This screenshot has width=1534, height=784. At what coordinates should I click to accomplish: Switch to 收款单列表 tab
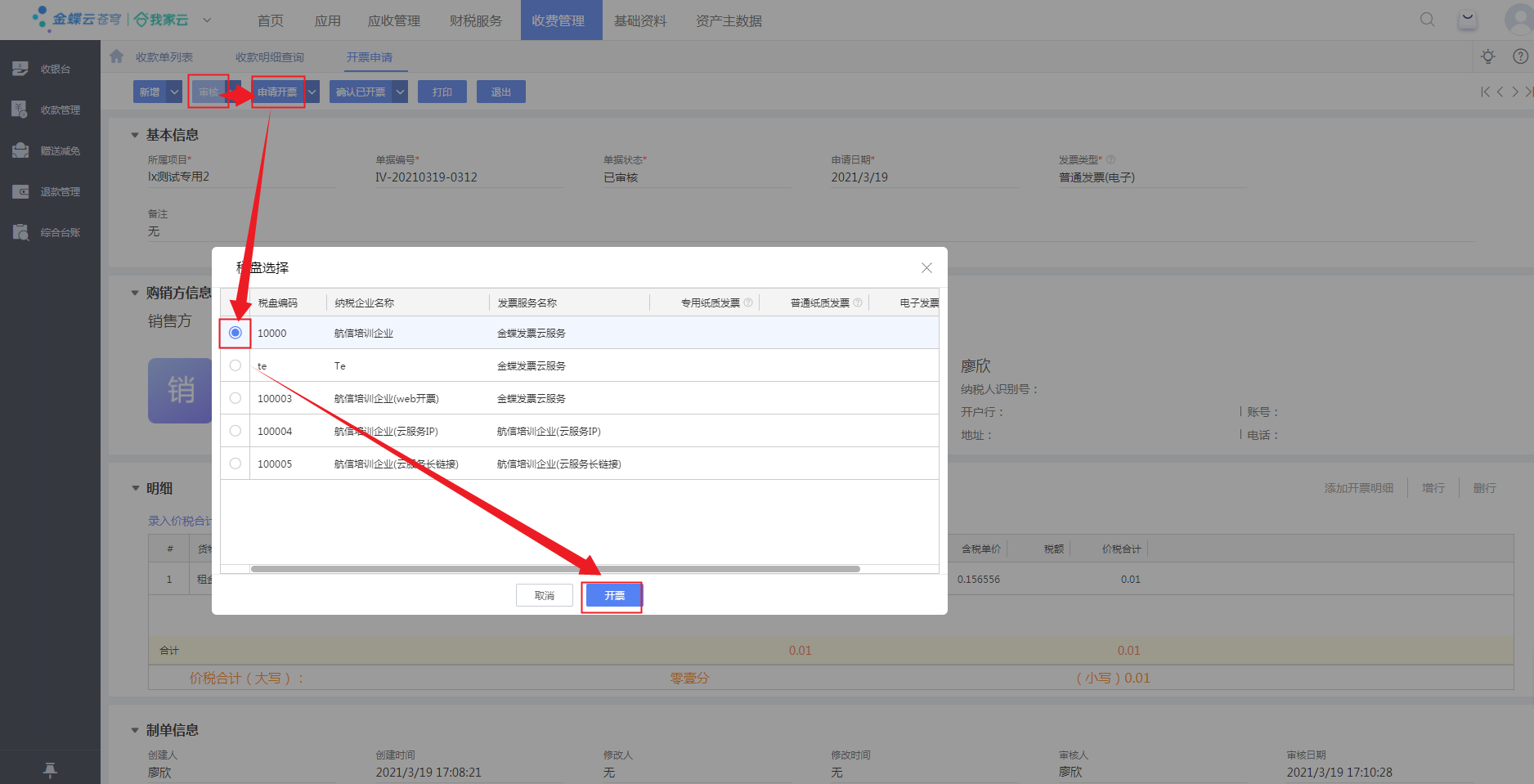click(164, 57)
